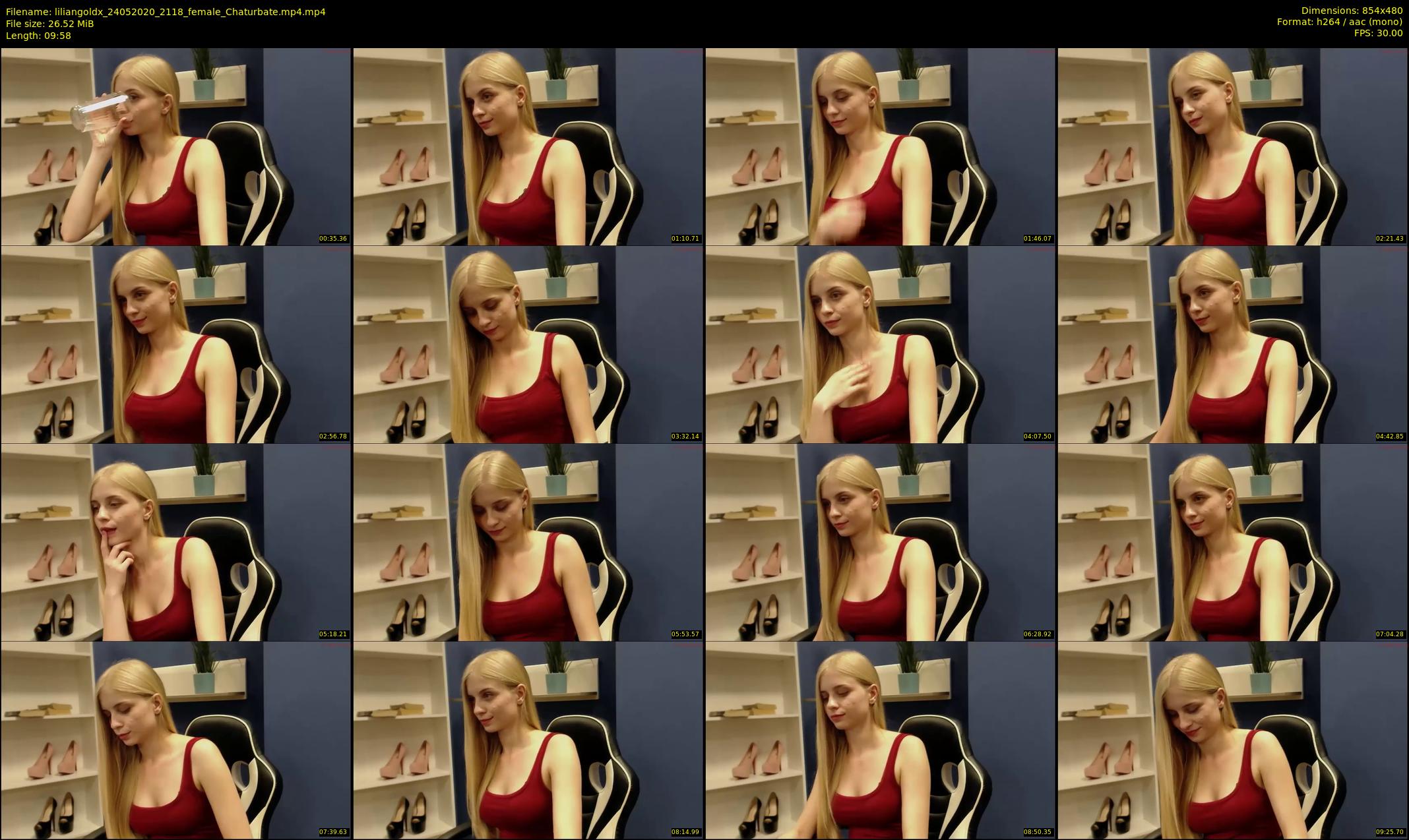Select the thumbnail at 06:28:92

(x=880, y=542)
